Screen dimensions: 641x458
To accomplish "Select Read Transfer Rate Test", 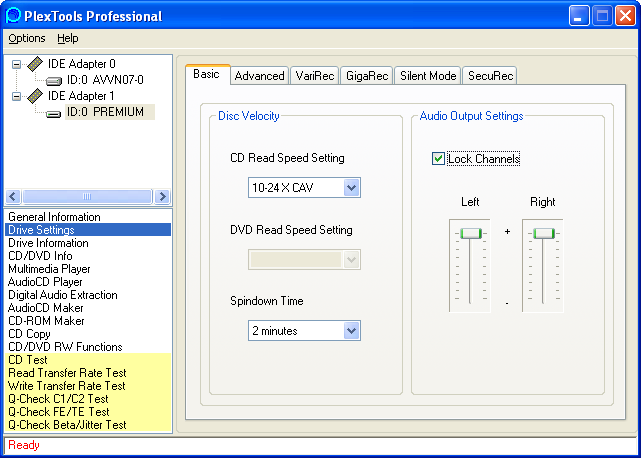I will (x=88, y=373).
